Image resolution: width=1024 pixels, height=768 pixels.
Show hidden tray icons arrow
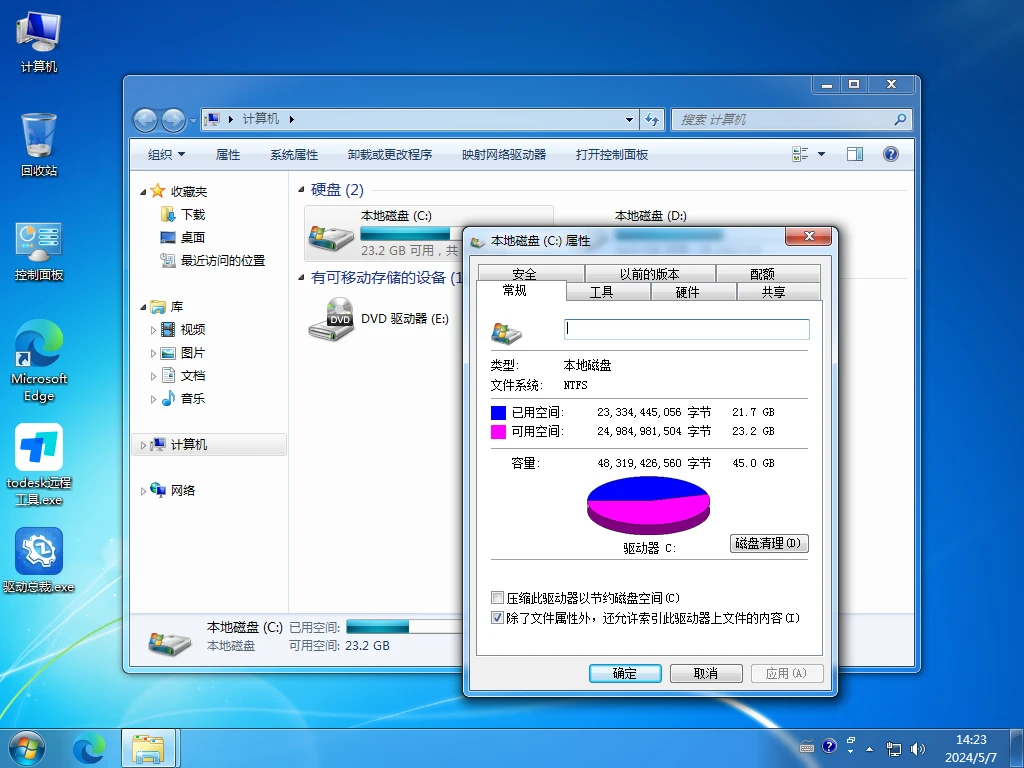point(869,748)
